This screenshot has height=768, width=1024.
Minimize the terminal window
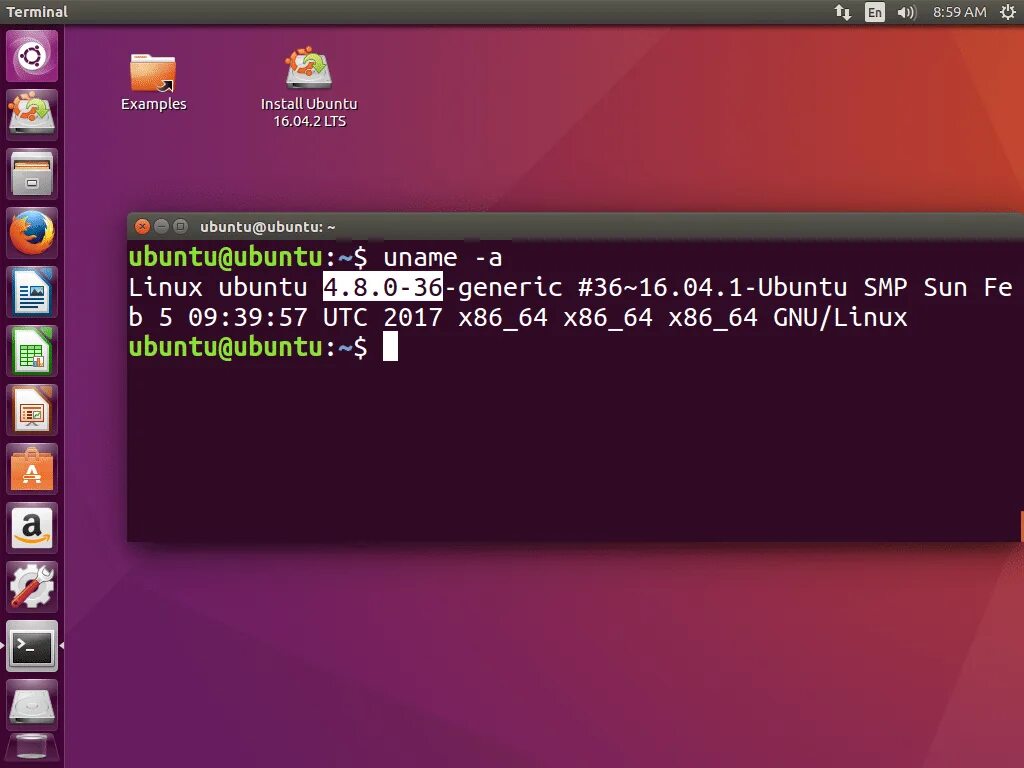(161, 227)
